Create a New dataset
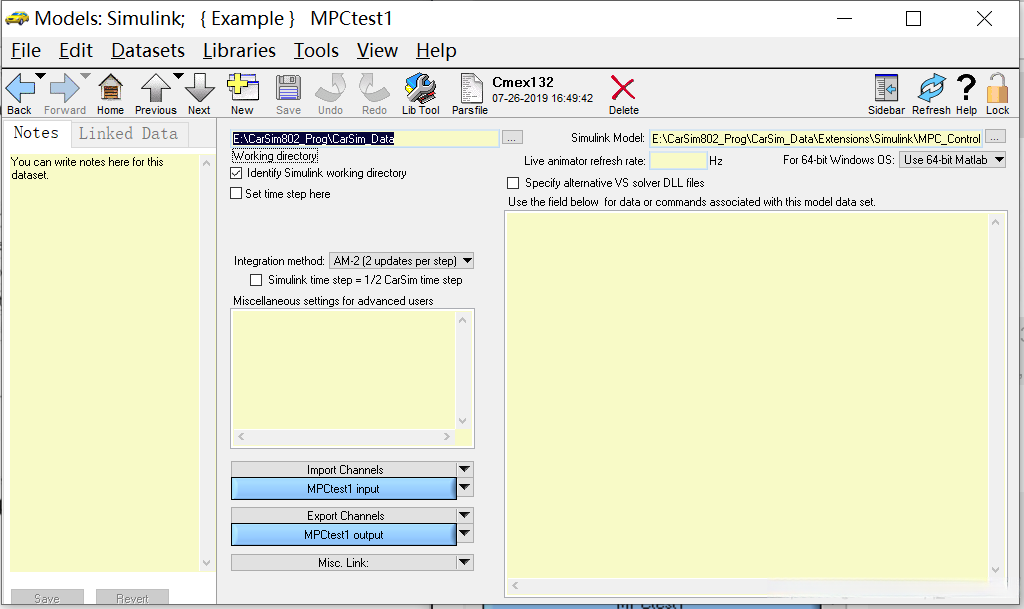Image resolution: width=1024 pixels, height=609 pixels. 242,88
